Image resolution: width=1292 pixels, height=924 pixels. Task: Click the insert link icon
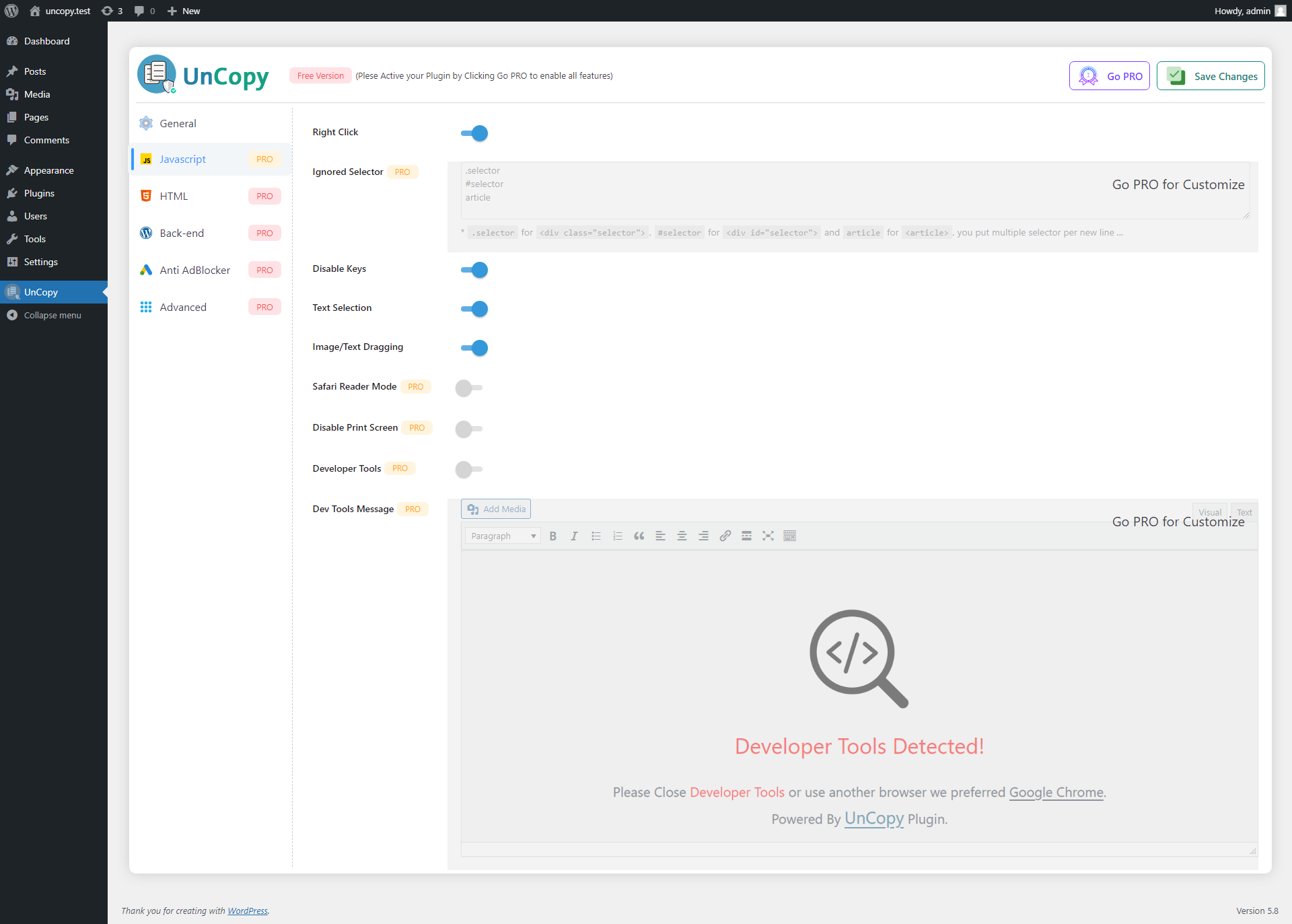[725, 536]
